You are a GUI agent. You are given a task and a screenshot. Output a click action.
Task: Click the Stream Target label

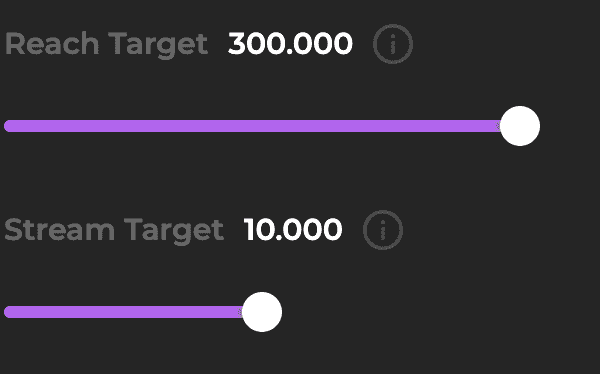[x=114, y=231]
